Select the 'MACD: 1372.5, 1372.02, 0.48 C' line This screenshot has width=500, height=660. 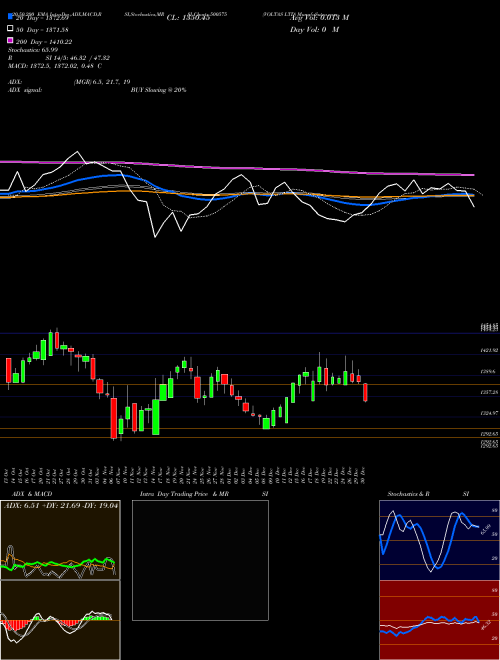(x=55, y=66)
